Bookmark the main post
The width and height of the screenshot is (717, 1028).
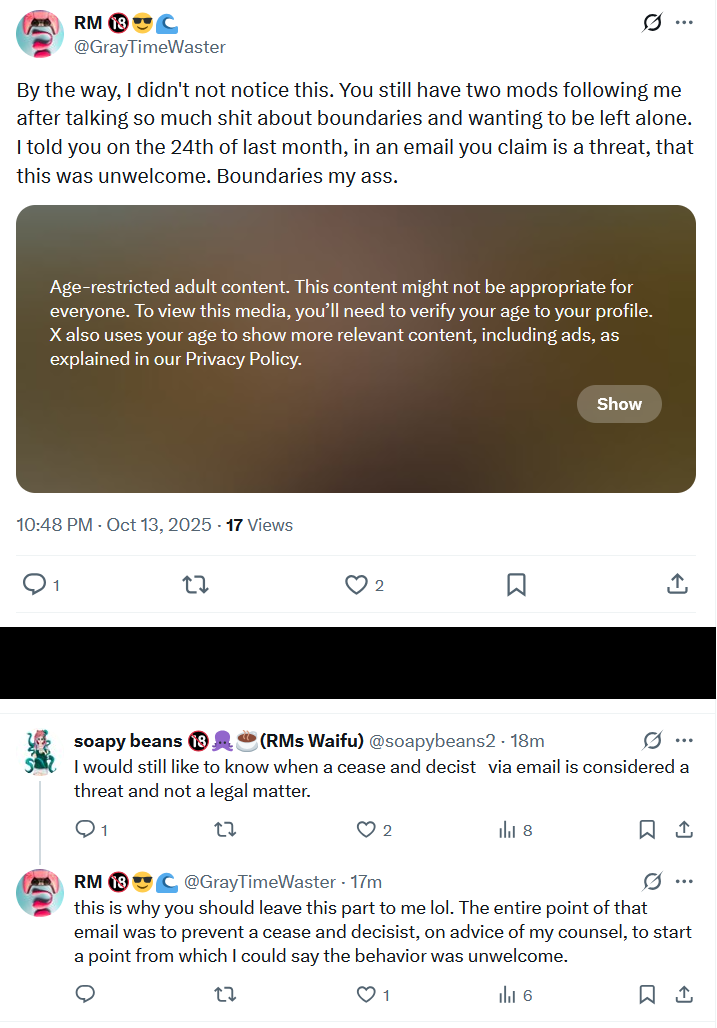pyautogui.click(x=516, y=584)
